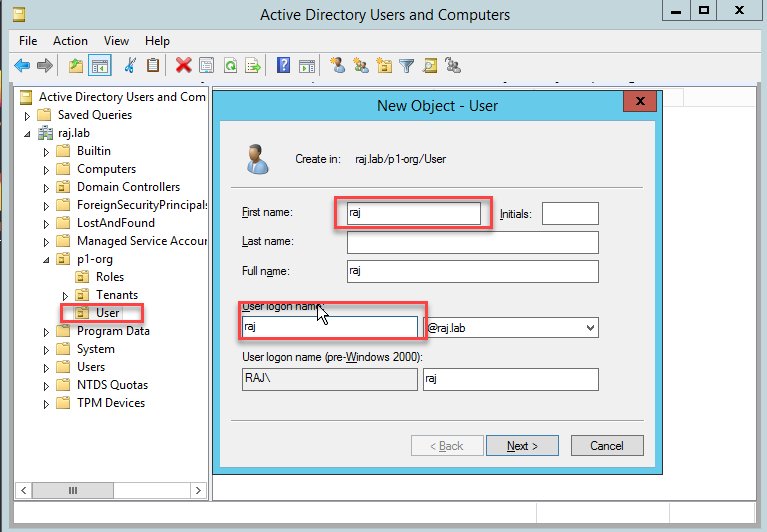The width and height of the screenshot is (767, 532).
Task: Toggle the Show/Hide Action Pane icon
Action: coord(307,66)
